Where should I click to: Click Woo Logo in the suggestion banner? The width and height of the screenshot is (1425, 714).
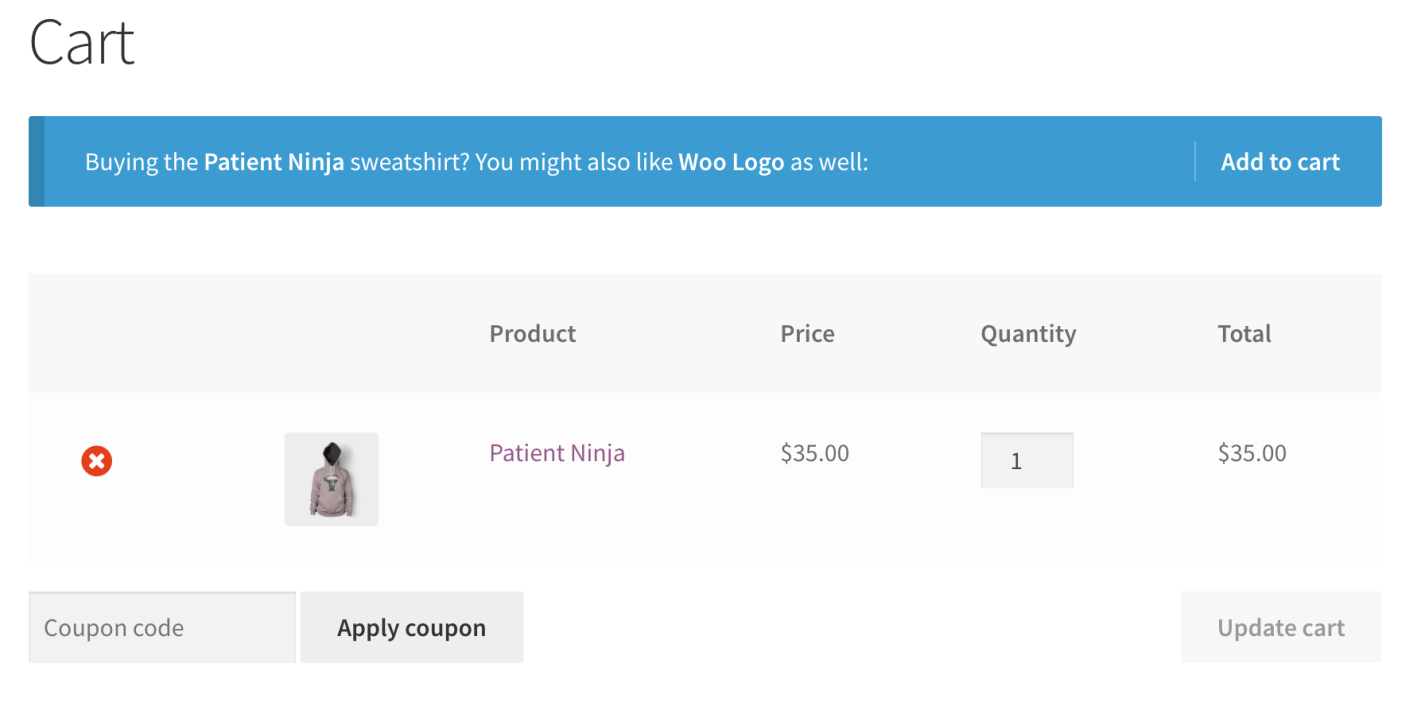point(730,161)
